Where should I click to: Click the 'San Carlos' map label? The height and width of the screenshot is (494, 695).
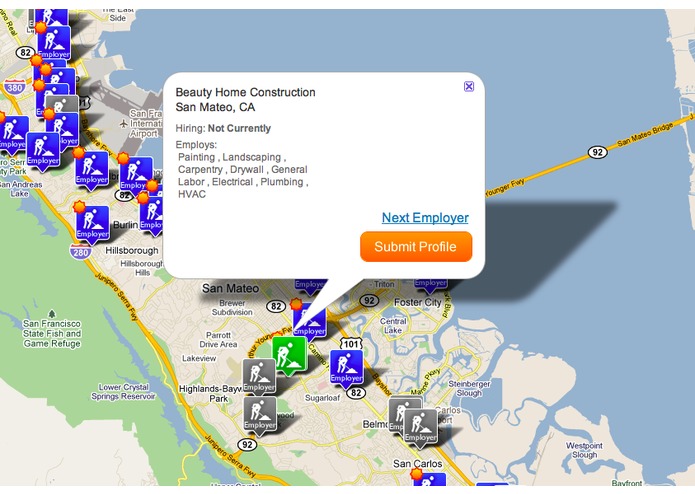point(418,463)
